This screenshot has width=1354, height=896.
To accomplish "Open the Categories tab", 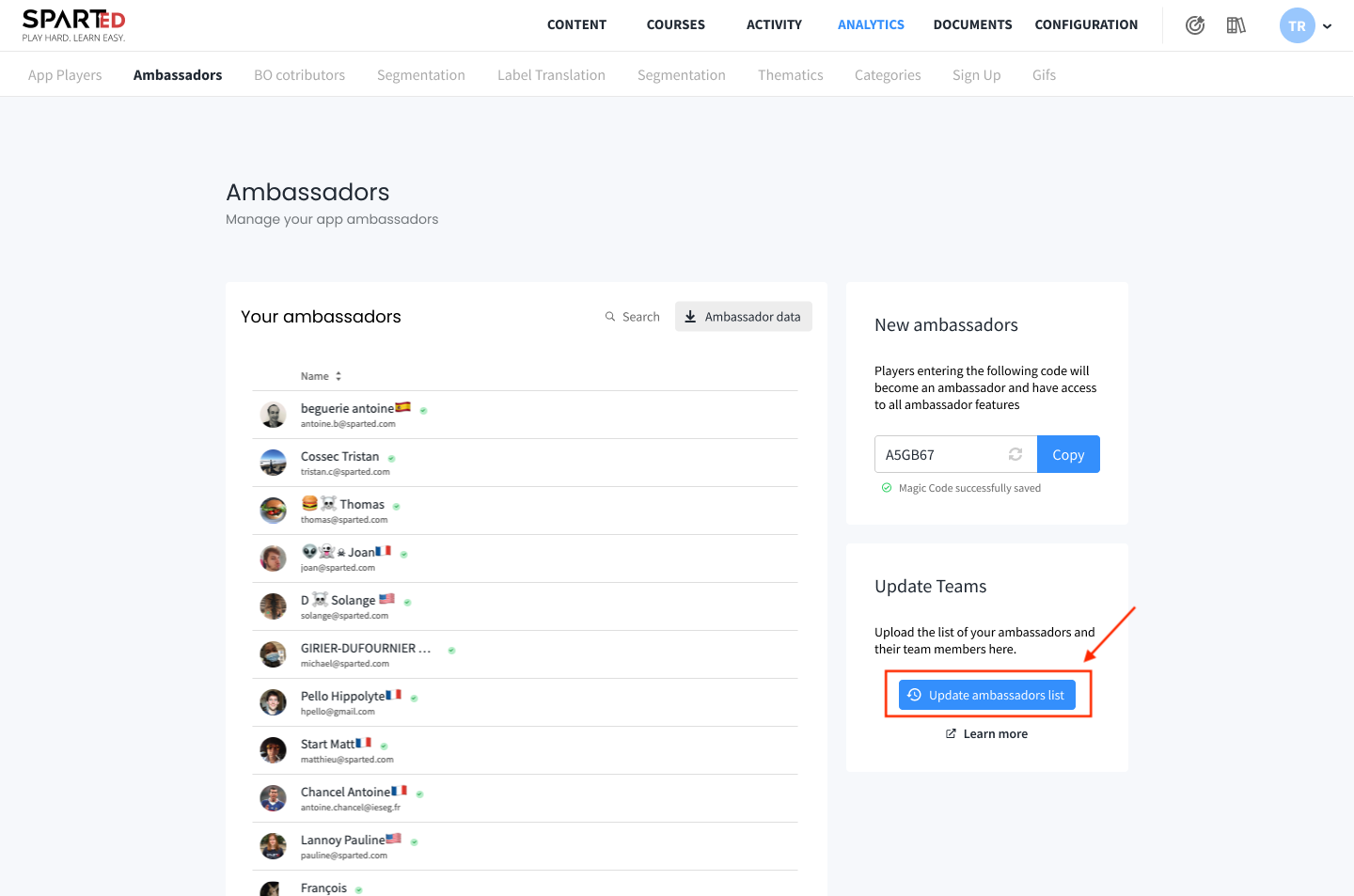I will coord(888,75).
